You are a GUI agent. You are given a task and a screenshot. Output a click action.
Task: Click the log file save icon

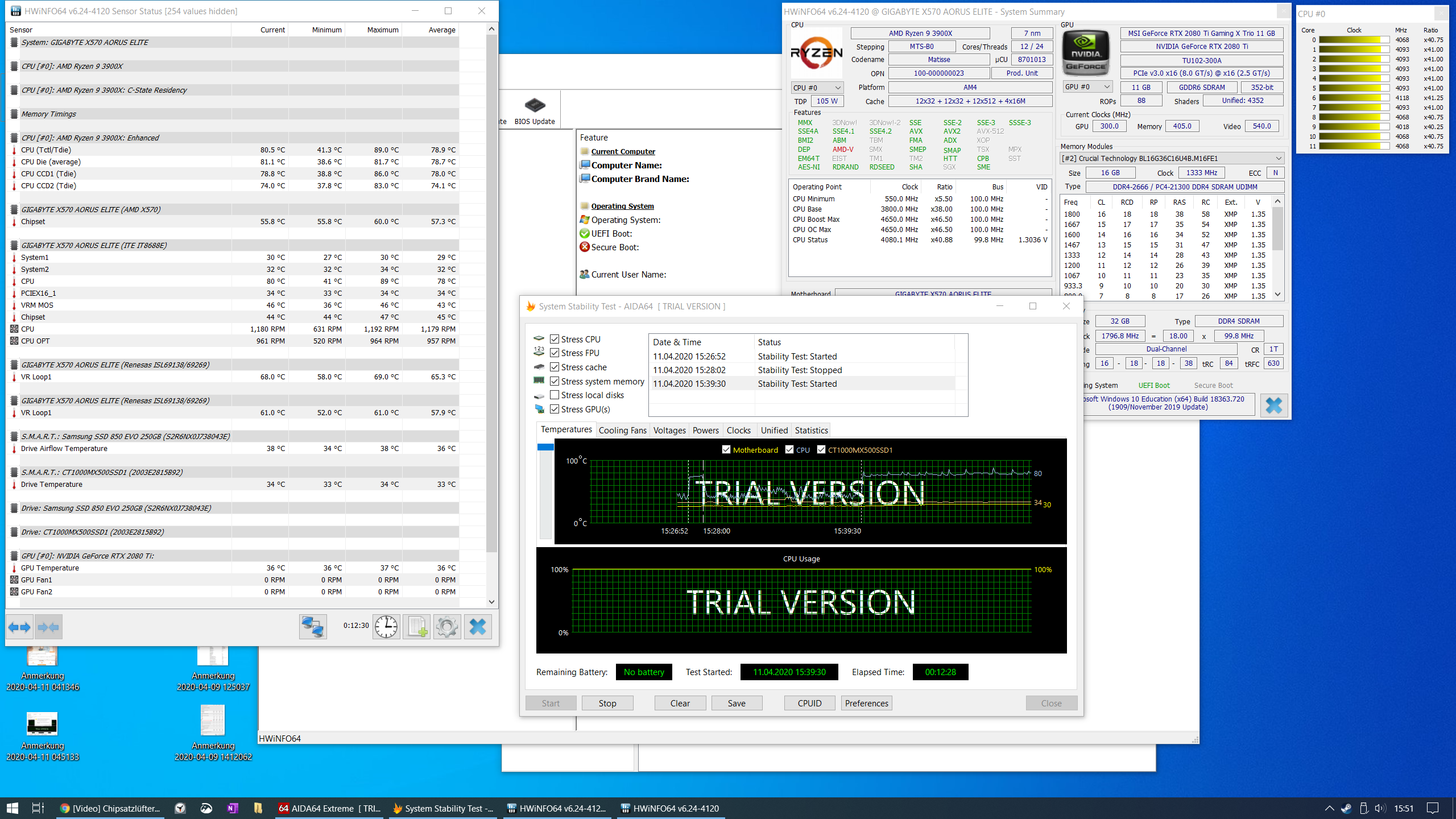pyautogui.click(x=416, y=627)
